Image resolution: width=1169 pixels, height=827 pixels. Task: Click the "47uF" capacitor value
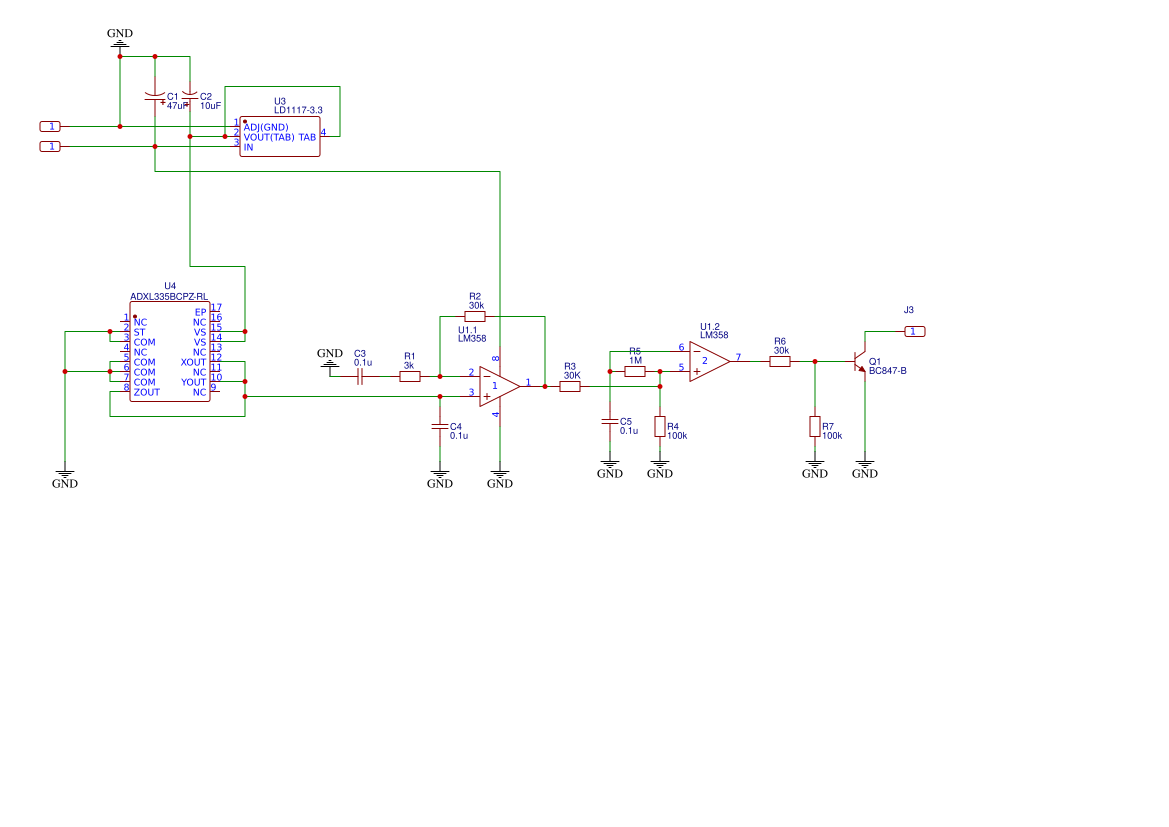pyautogui.click(x=177, y=106)
